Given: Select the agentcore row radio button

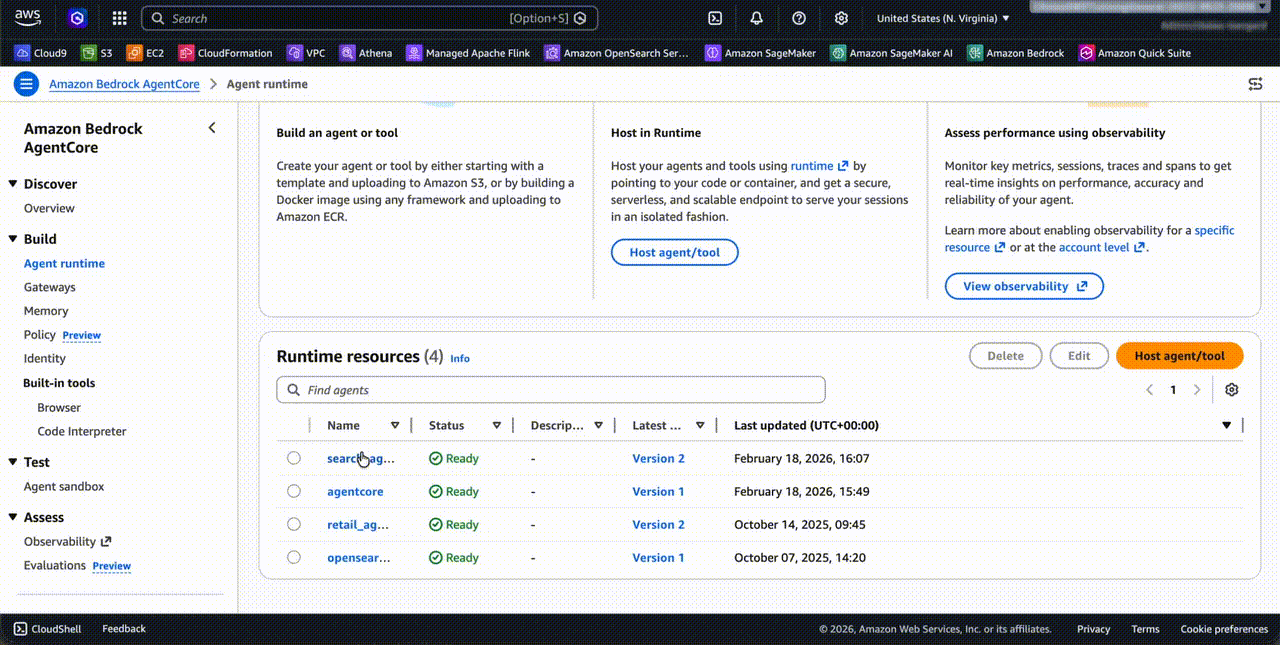Looking at the screenshot, I should (293, 491).
